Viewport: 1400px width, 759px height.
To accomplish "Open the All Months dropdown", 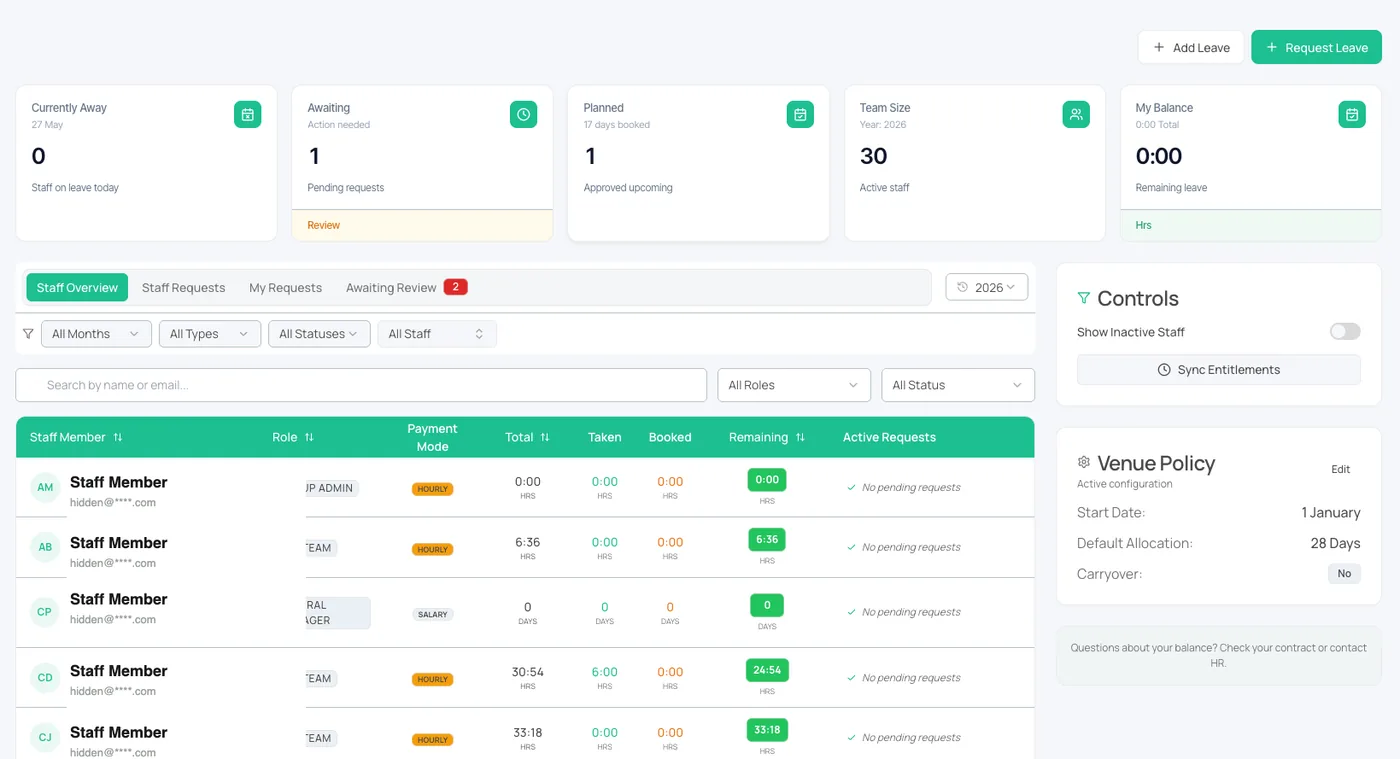I will click(x=96, y=334).
